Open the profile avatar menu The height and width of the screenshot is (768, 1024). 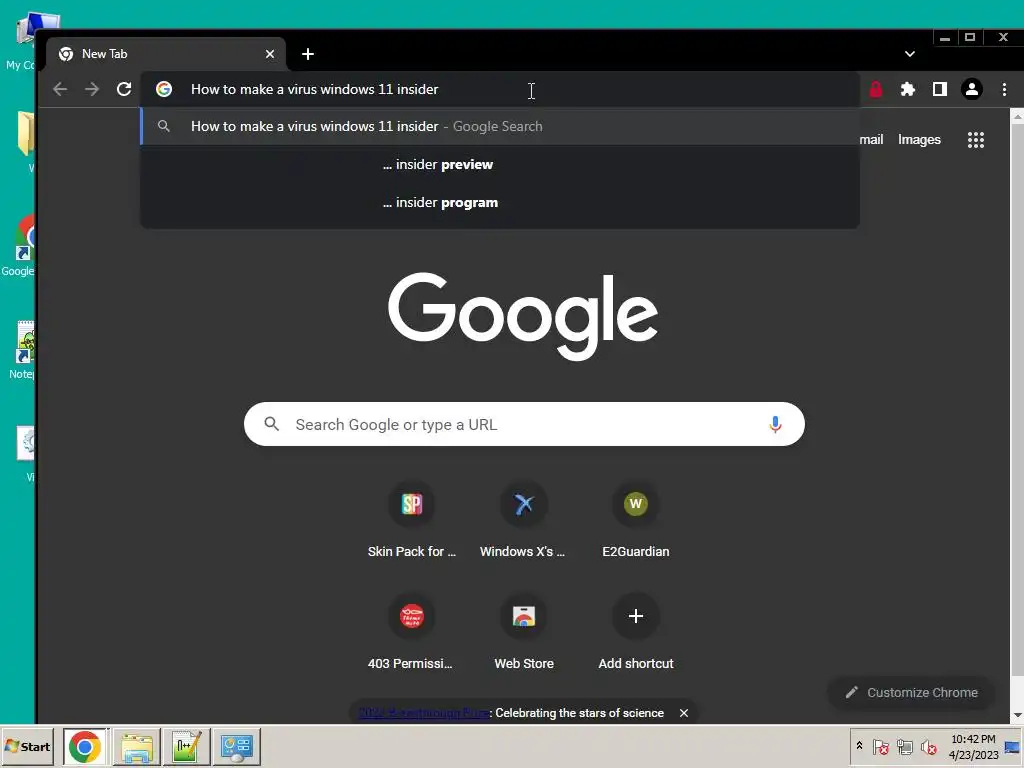[972, 89]
